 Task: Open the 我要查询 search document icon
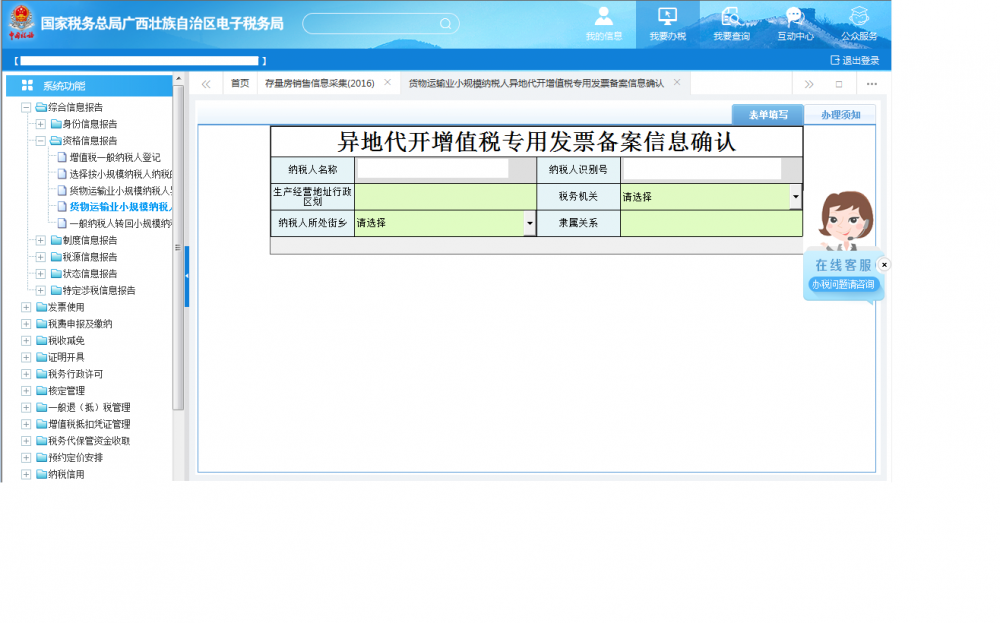click(731, 17)
